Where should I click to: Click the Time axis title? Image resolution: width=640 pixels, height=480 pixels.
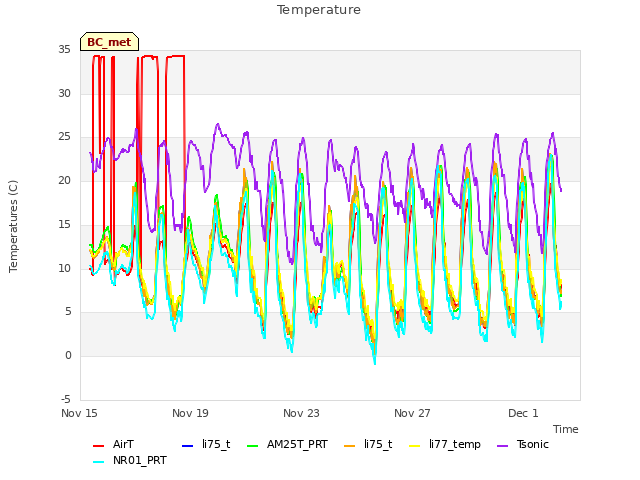pyautogui.click(x=566, y=429)
